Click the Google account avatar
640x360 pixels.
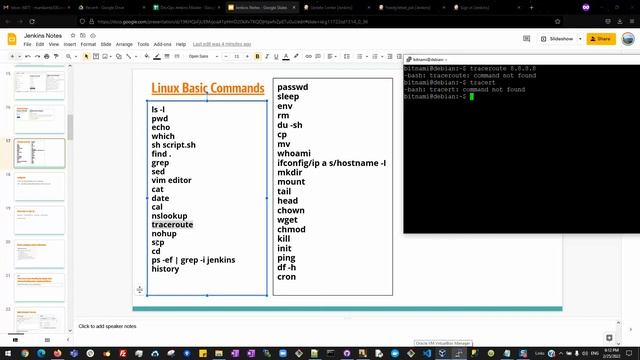(x=628, y=39)
